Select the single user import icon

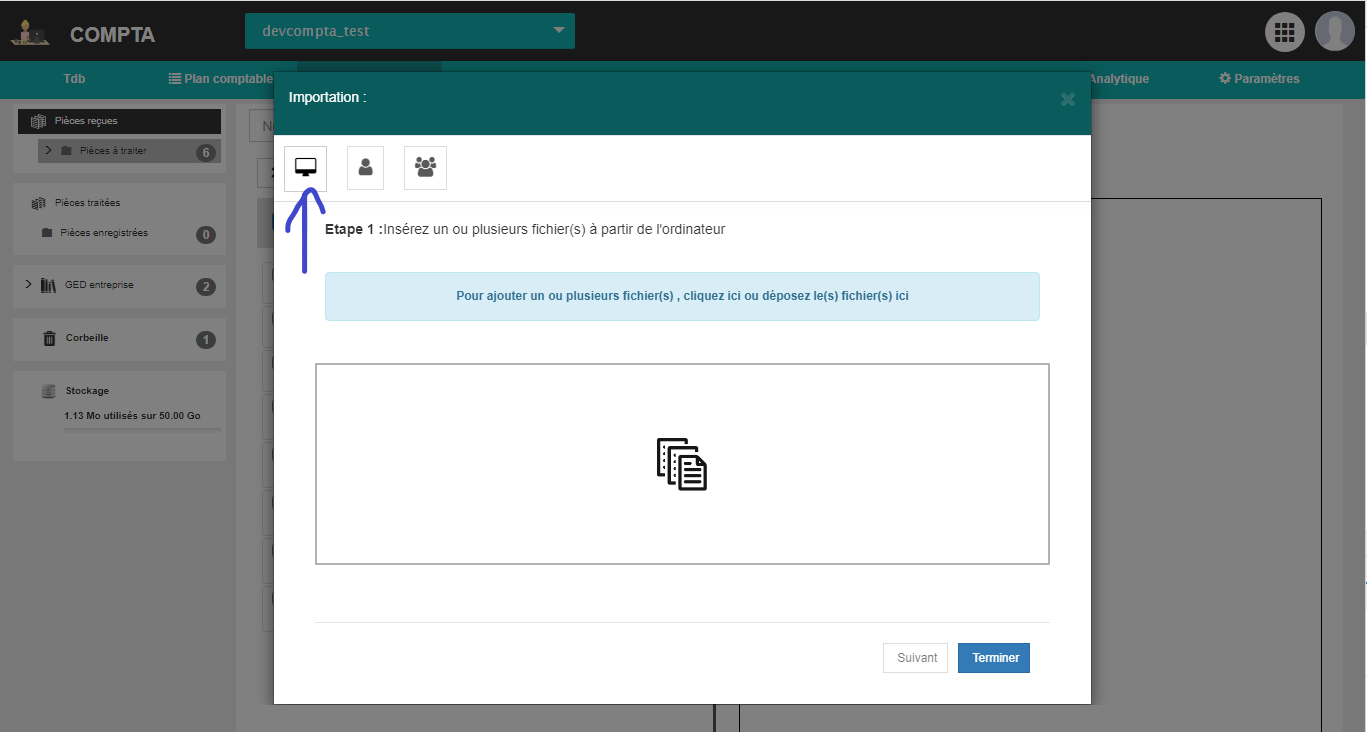pos(365,168)
